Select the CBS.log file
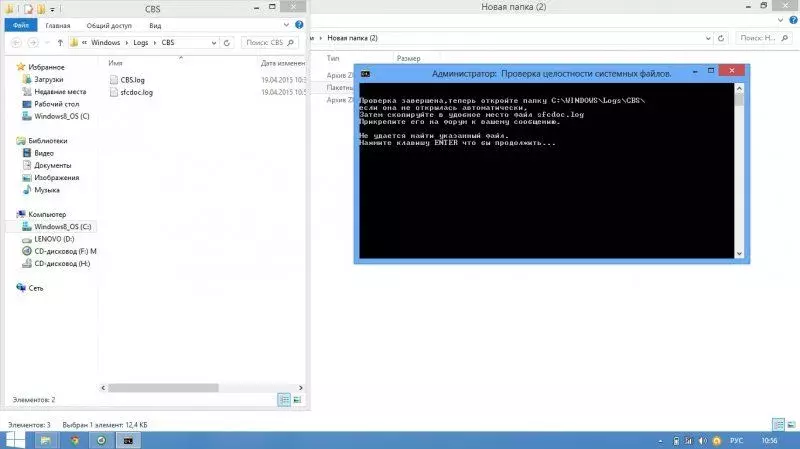This screenshot has height=449, width=800. click(132, 80)
